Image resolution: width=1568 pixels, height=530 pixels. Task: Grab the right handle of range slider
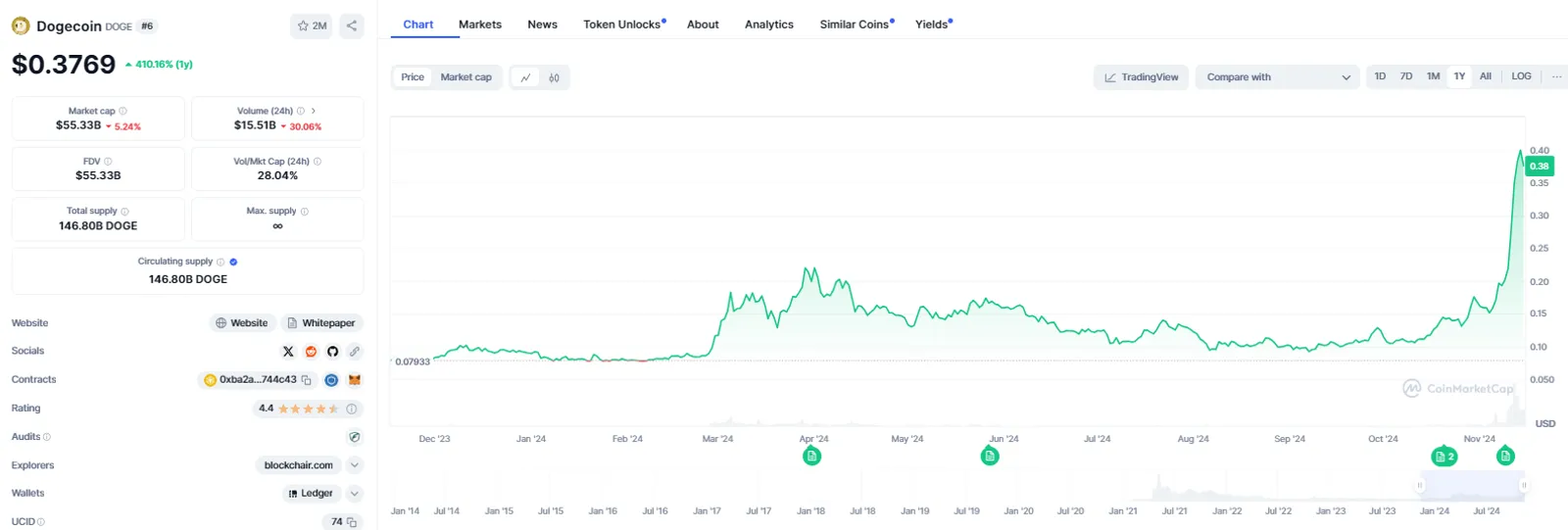[1523, 485]
